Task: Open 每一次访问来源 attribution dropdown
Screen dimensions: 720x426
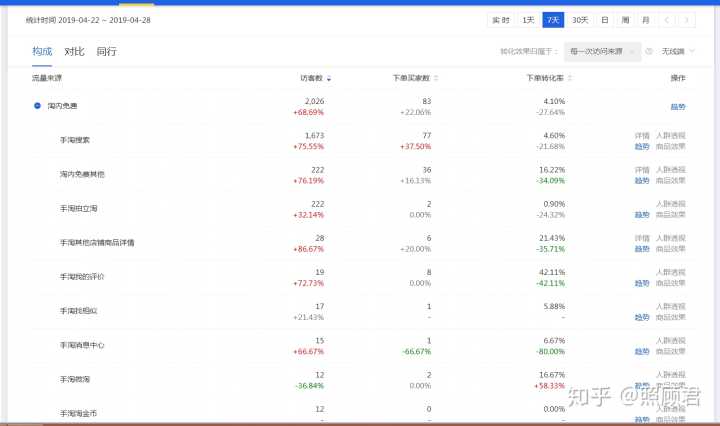Action: 602,51
